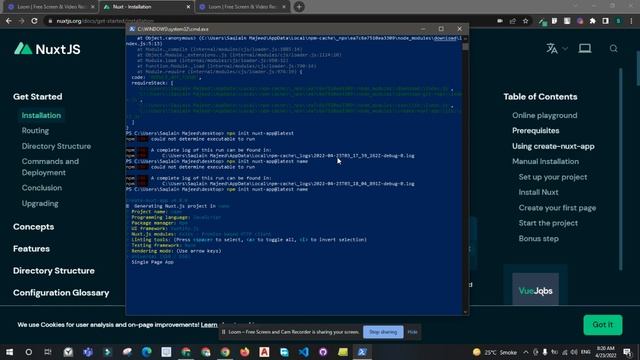Viewport: 640px width, 360px height.
Task: Open the Chrome three-dot menu
Action: click(631, 21)
